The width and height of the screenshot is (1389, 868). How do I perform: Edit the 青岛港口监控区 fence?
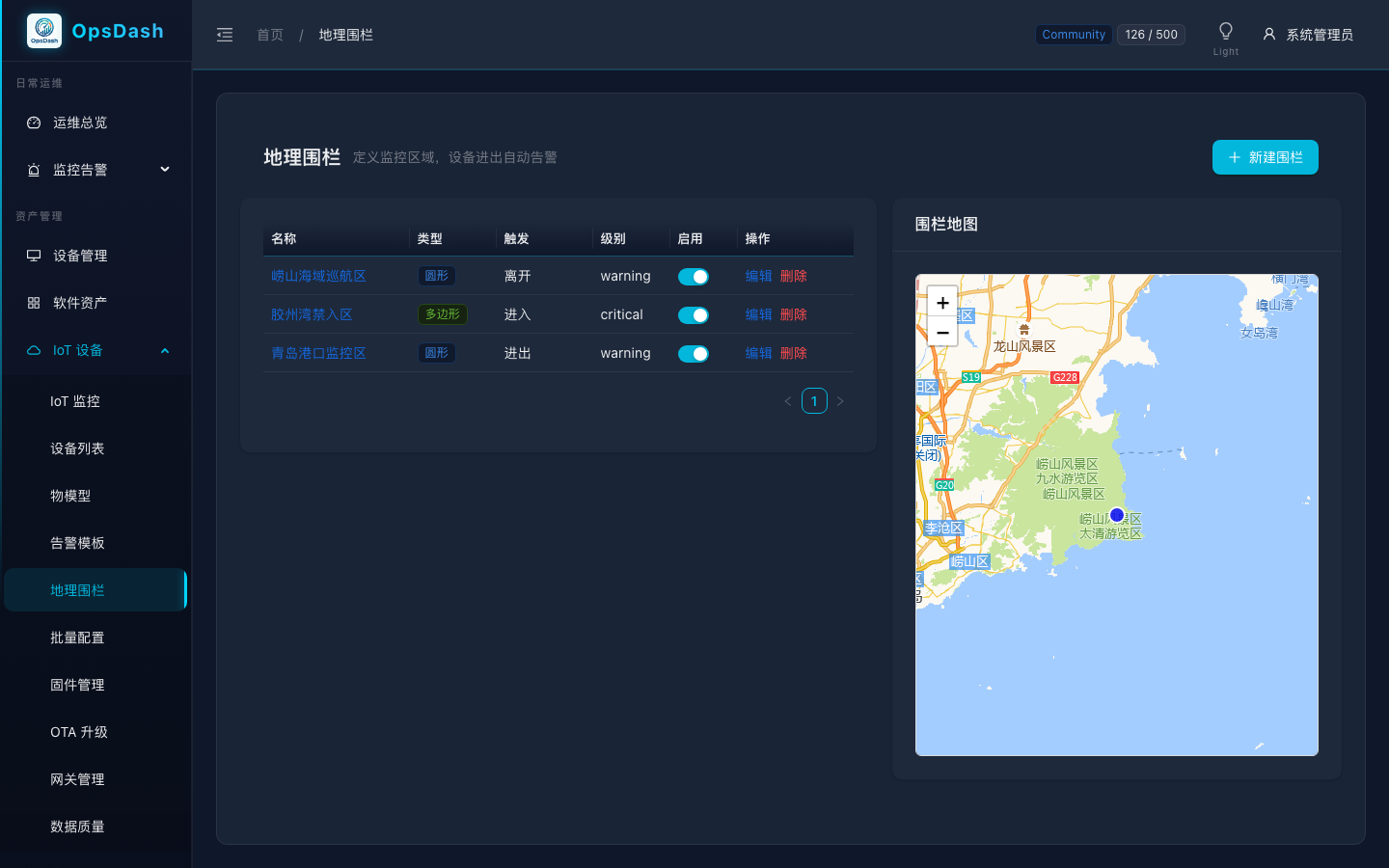point(759,353)
